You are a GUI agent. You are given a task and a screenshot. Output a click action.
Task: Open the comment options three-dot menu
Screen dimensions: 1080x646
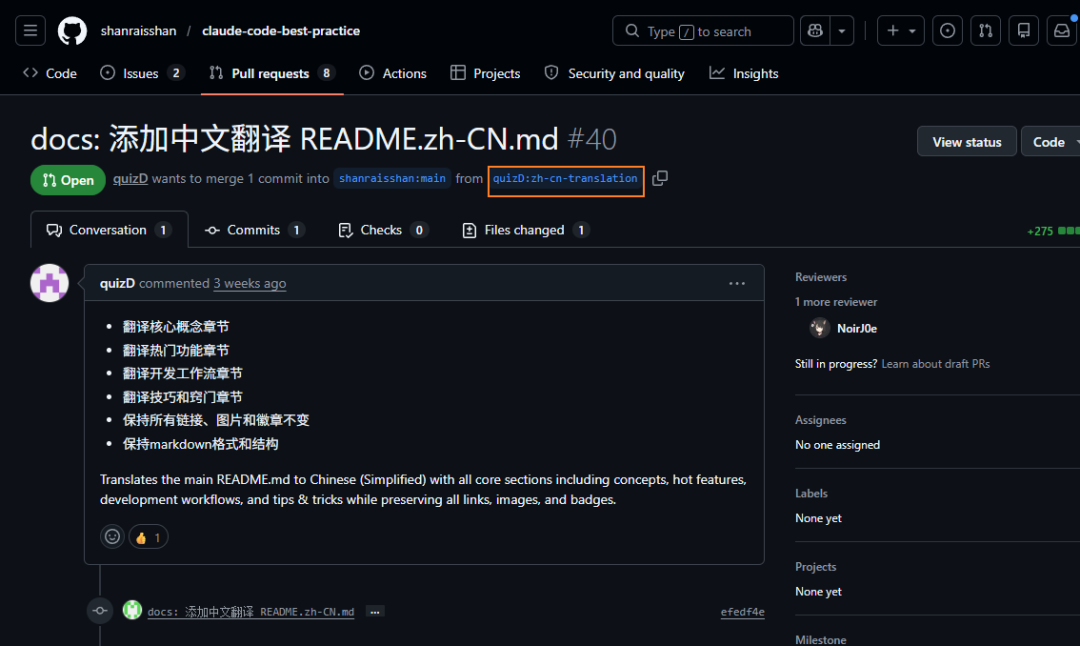click(x=737, y=283)
